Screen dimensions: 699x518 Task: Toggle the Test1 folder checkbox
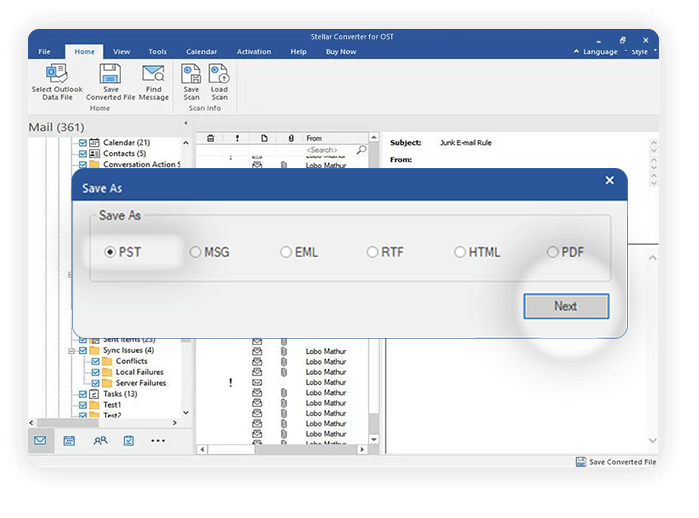[x=83, y=405]
